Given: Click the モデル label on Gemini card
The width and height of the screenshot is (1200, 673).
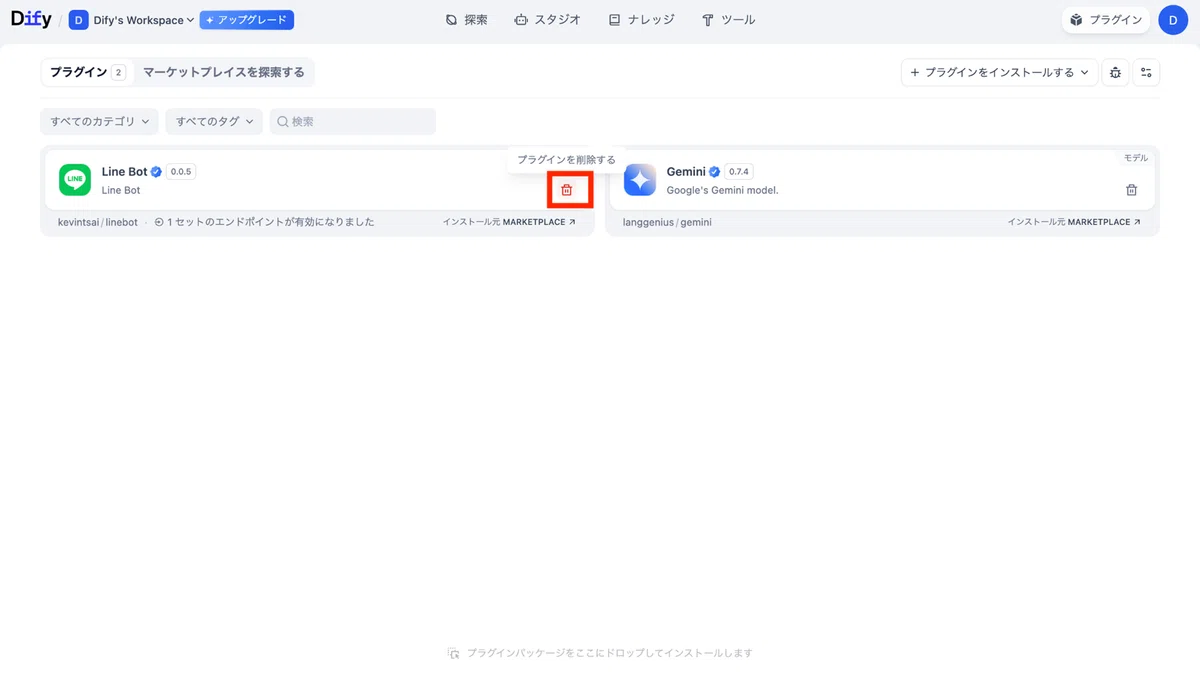Looking at the screenshot, I should click(x=1135, y=158).
